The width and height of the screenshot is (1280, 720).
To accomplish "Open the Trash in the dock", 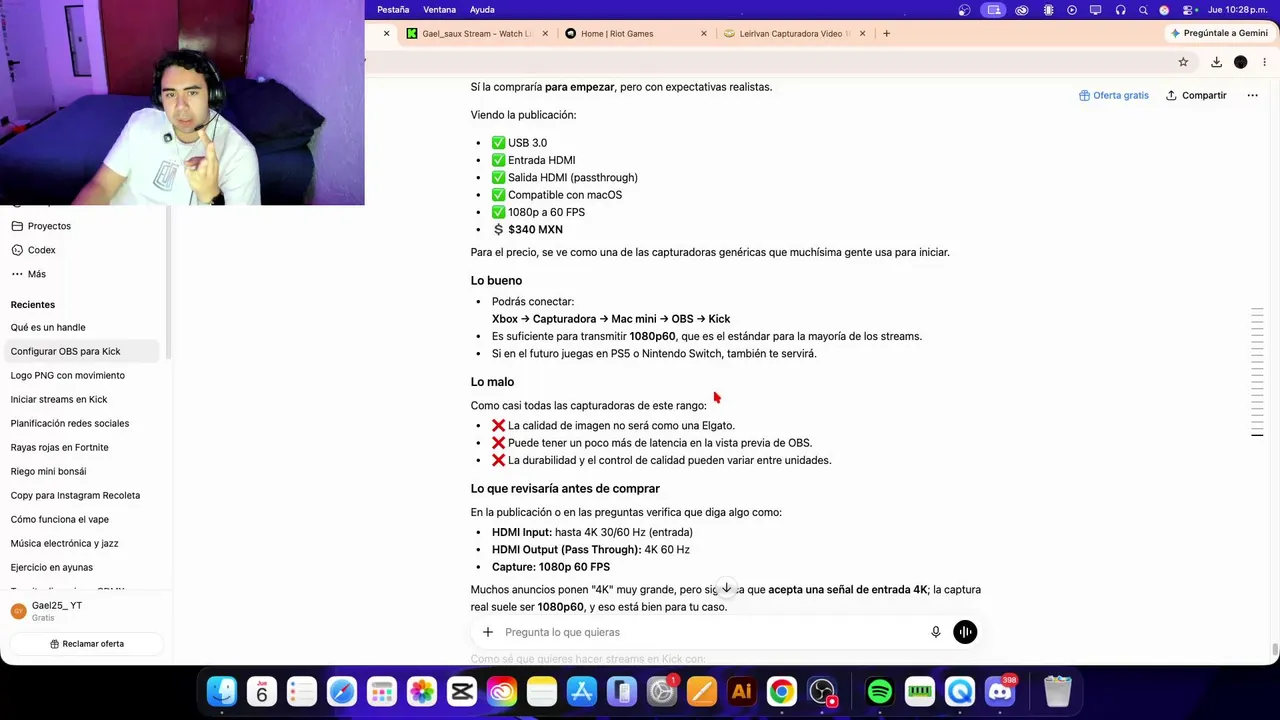I will (x=1057, y=691).
